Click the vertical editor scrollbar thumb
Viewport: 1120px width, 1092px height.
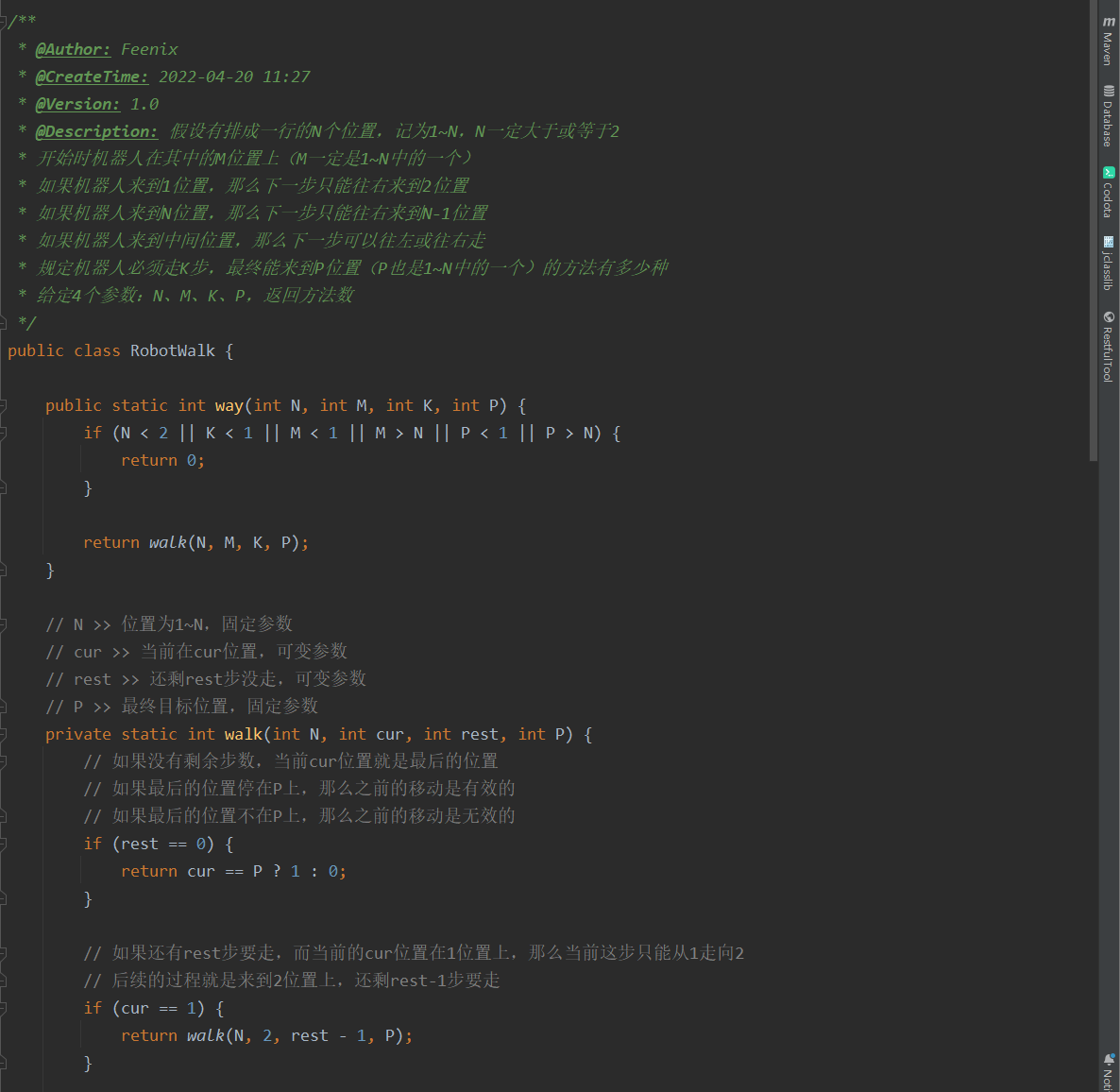(x=1093, y=230)
